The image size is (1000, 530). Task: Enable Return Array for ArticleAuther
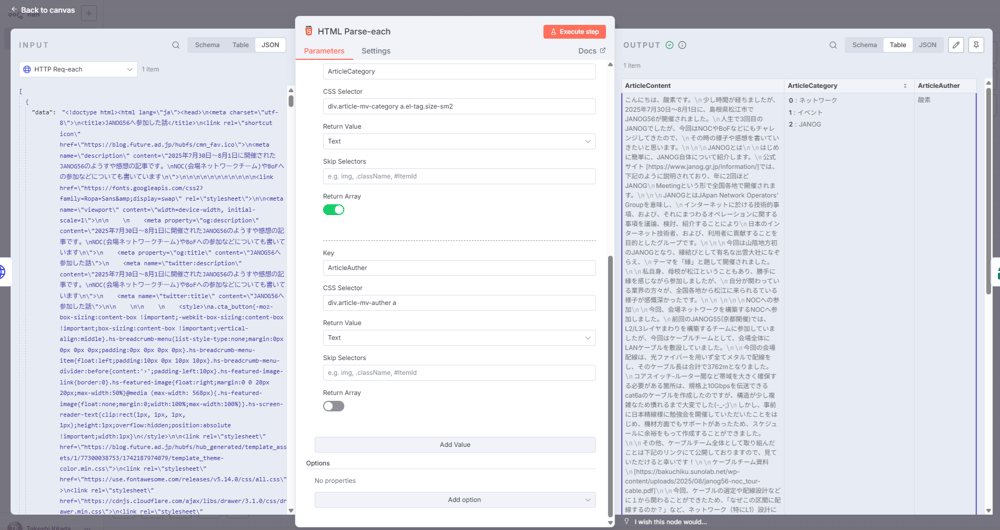333,406
